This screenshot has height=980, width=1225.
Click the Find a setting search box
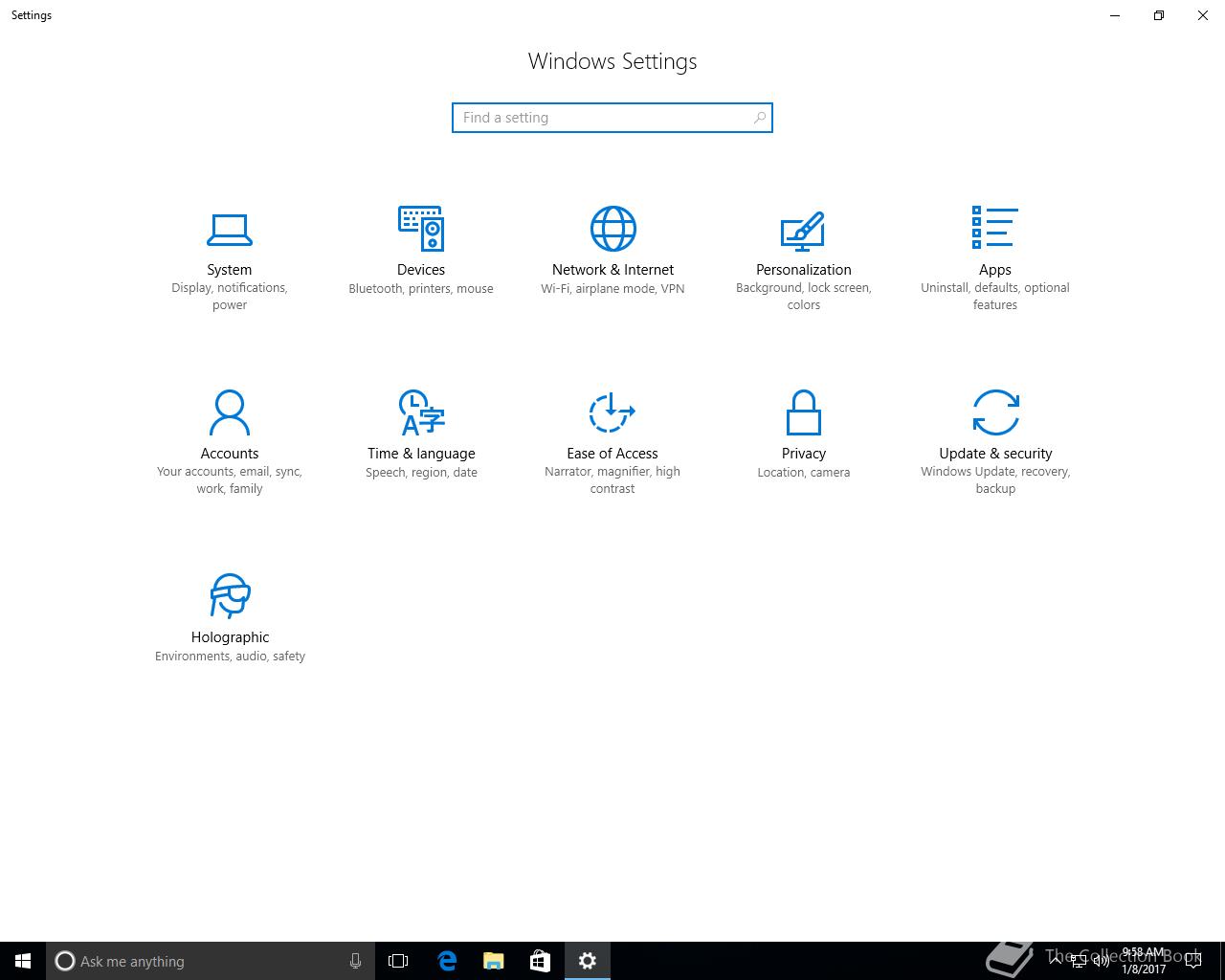coord(612,118)
